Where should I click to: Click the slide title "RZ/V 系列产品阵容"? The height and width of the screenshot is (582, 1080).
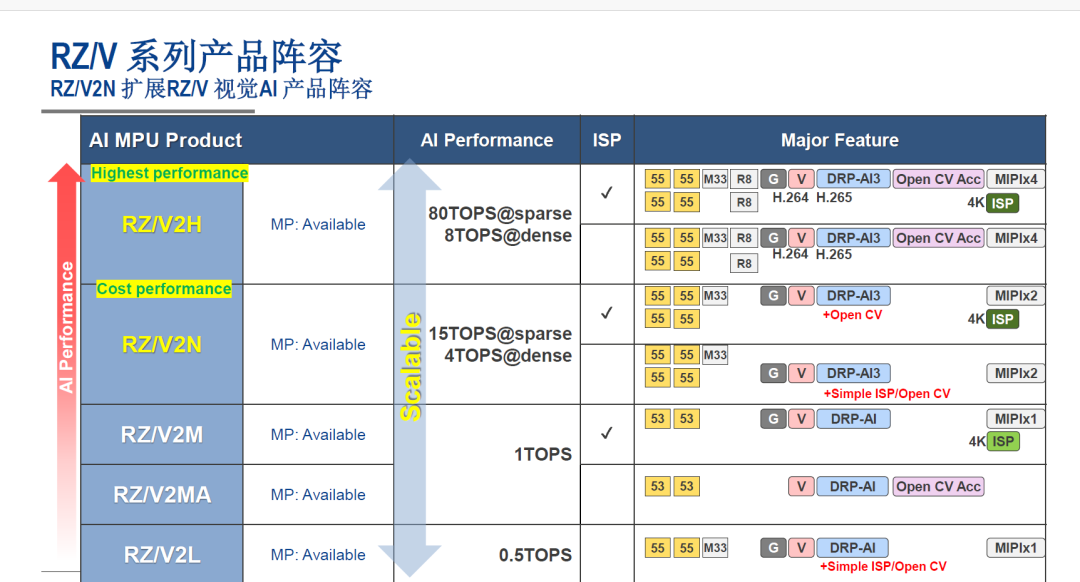point(196,56)
